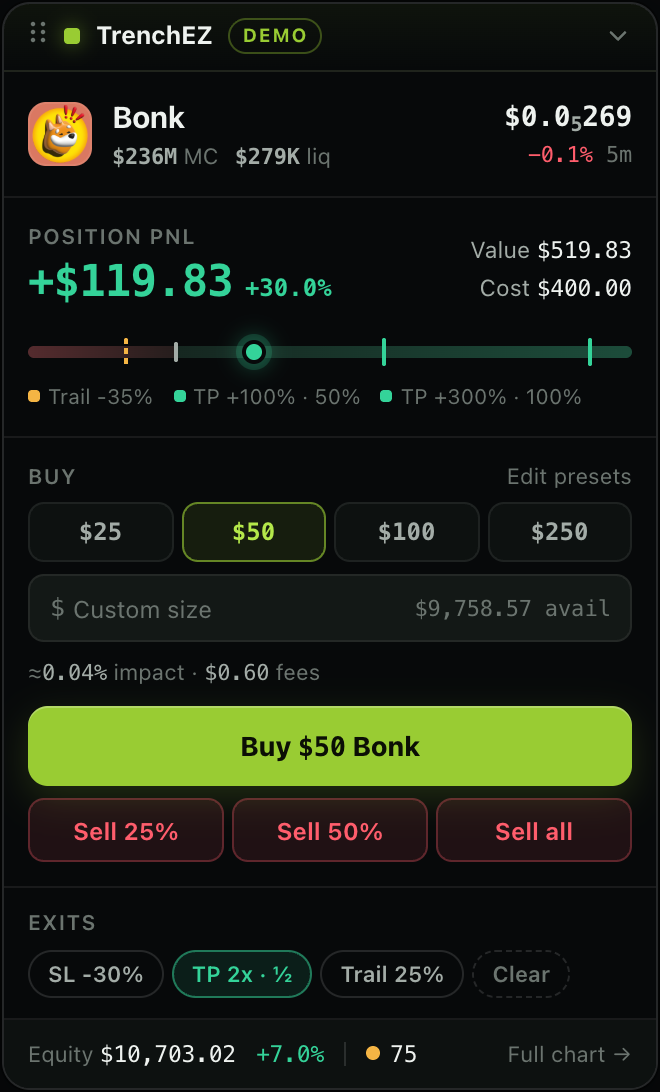Click the orange Trail -35% legend dot
660x1092 pixels.
point(34,396)
